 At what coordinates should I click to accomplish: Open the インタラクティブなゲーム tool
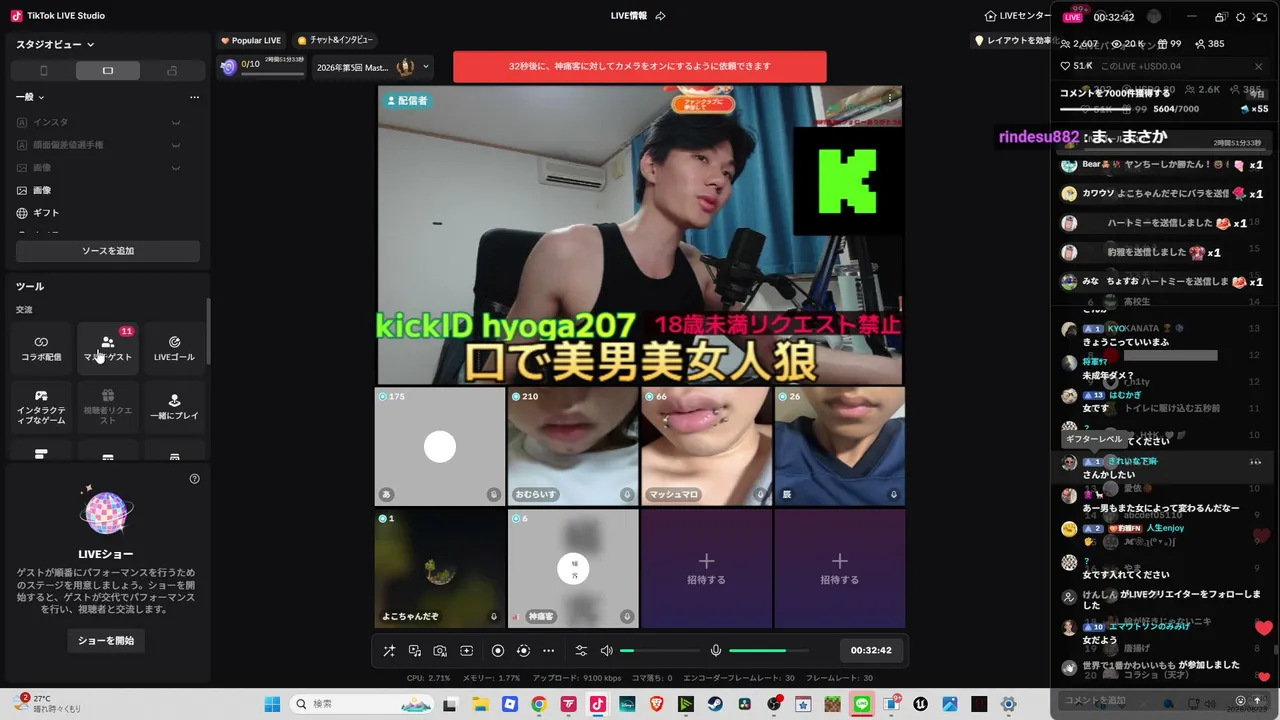pyautogui.click(x=41, y=407)
